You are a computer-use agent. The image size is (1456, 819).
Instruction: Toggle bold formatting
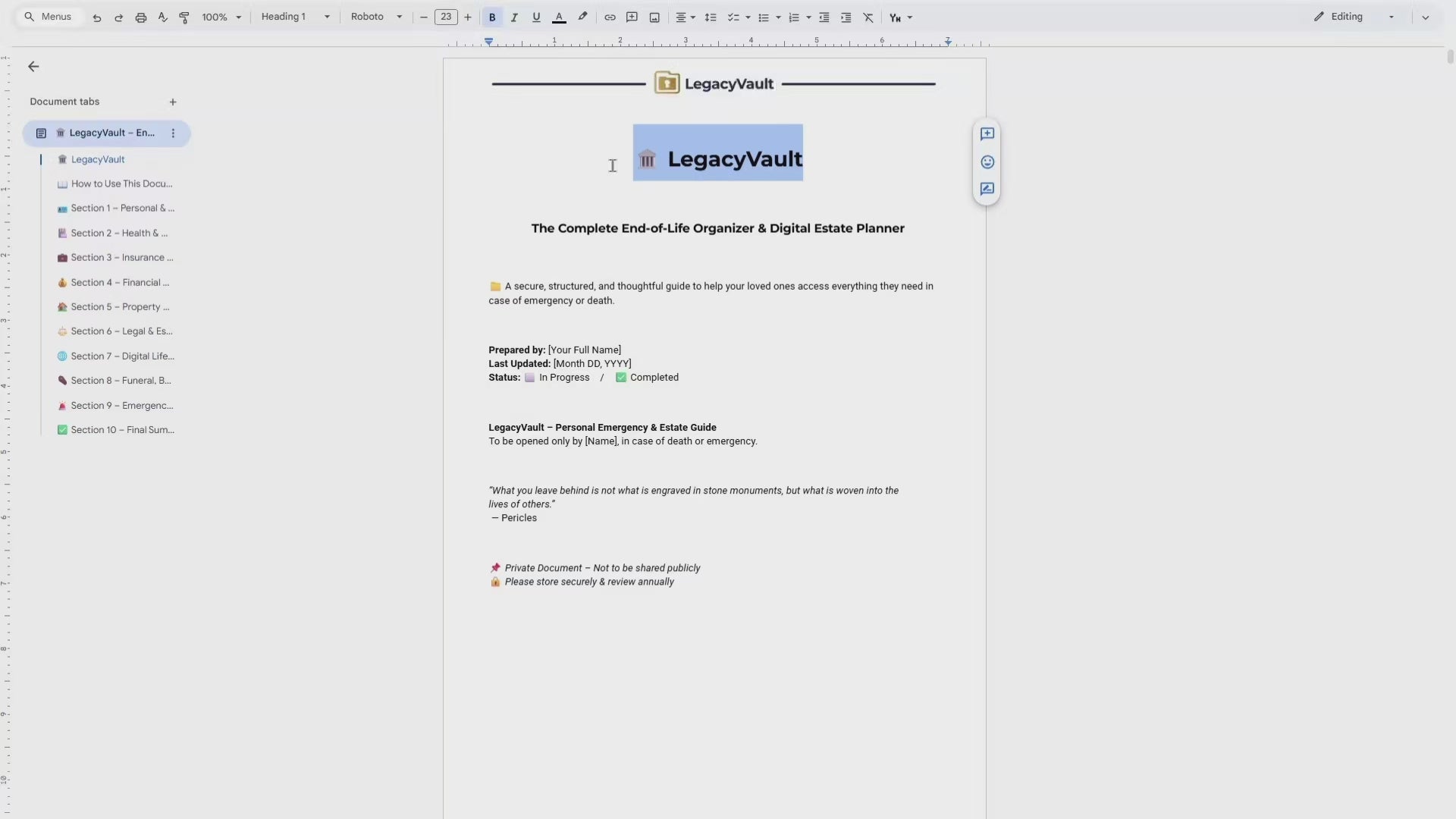click(x=492, y=17)
